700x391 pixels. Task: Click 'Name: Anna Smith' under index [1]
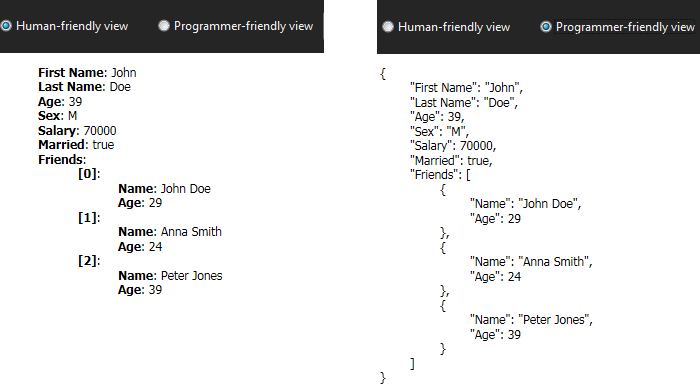(x=170, y=232)
